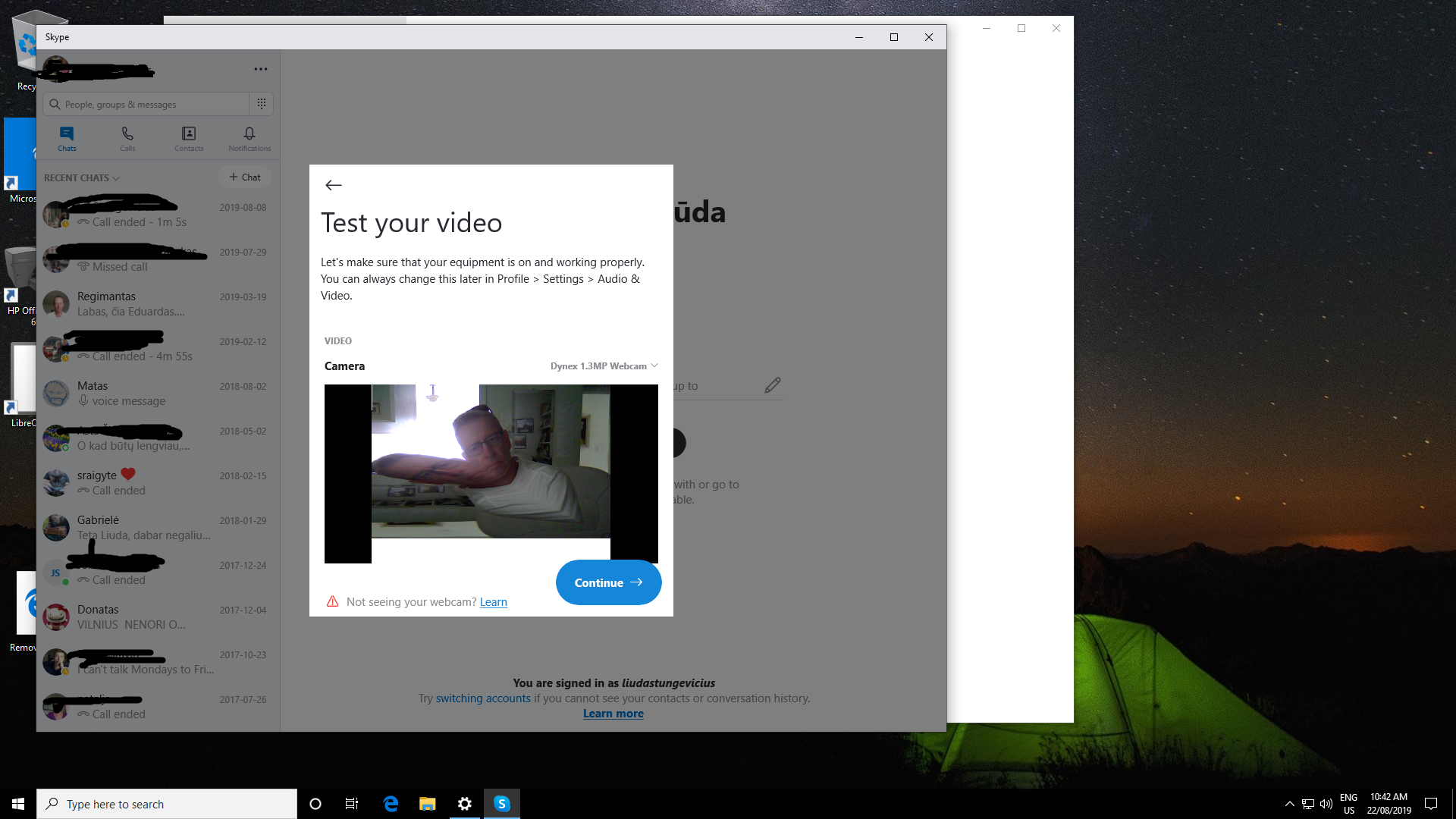Image resolution: width=1456 pixels, height=819 pixels.
Task: Open the missed call chat from 2019-07-29
Action: [158, 259]
